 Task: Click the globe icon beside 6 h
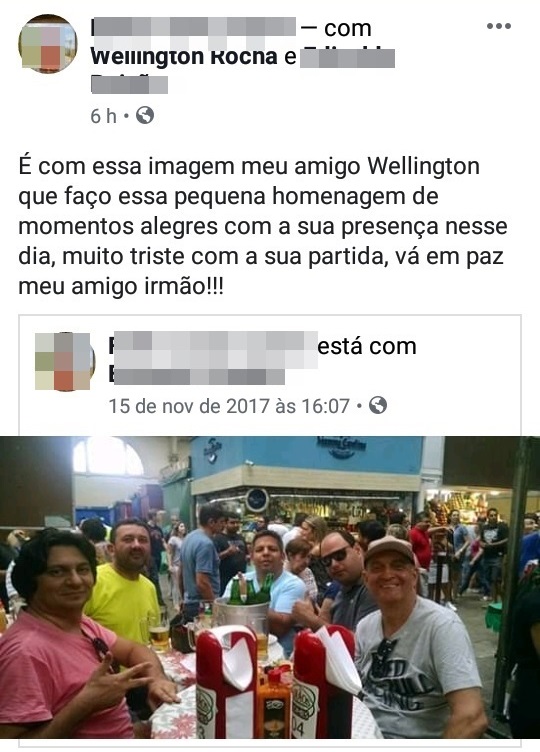pyautogui.click(x=145, y=115)
